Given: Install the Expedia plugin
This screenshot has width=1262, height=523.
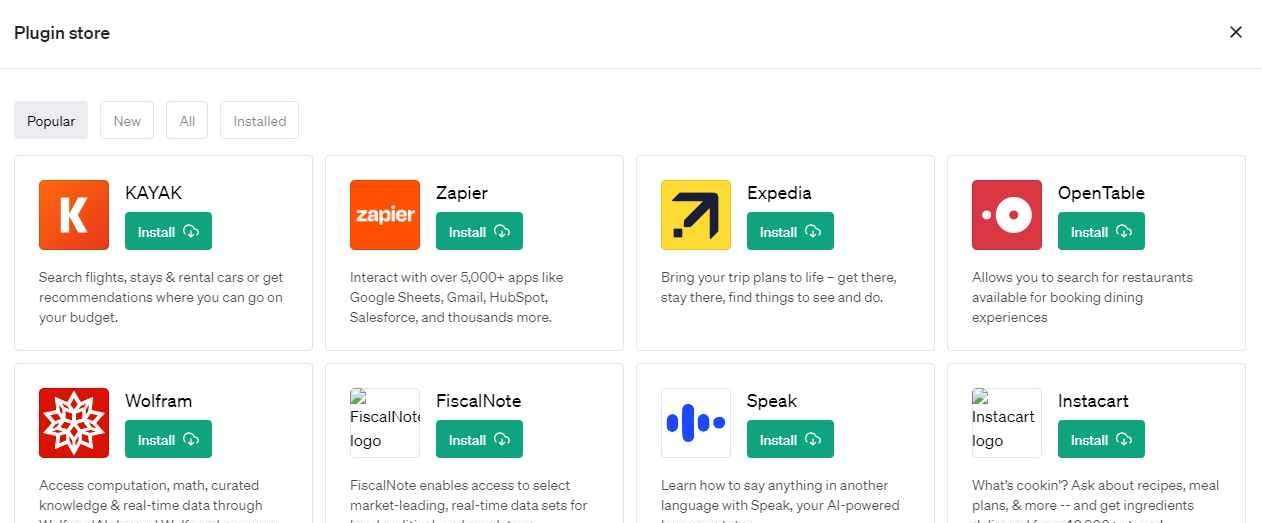Looking at the screenshot, I should click(x=790, y=232).
